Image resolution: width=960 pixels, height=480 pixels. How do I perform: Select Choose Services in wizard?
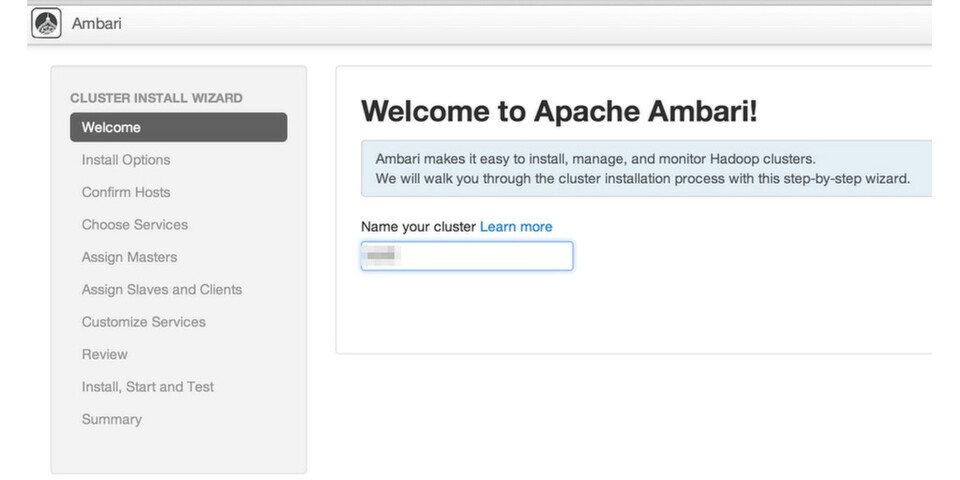135,225
